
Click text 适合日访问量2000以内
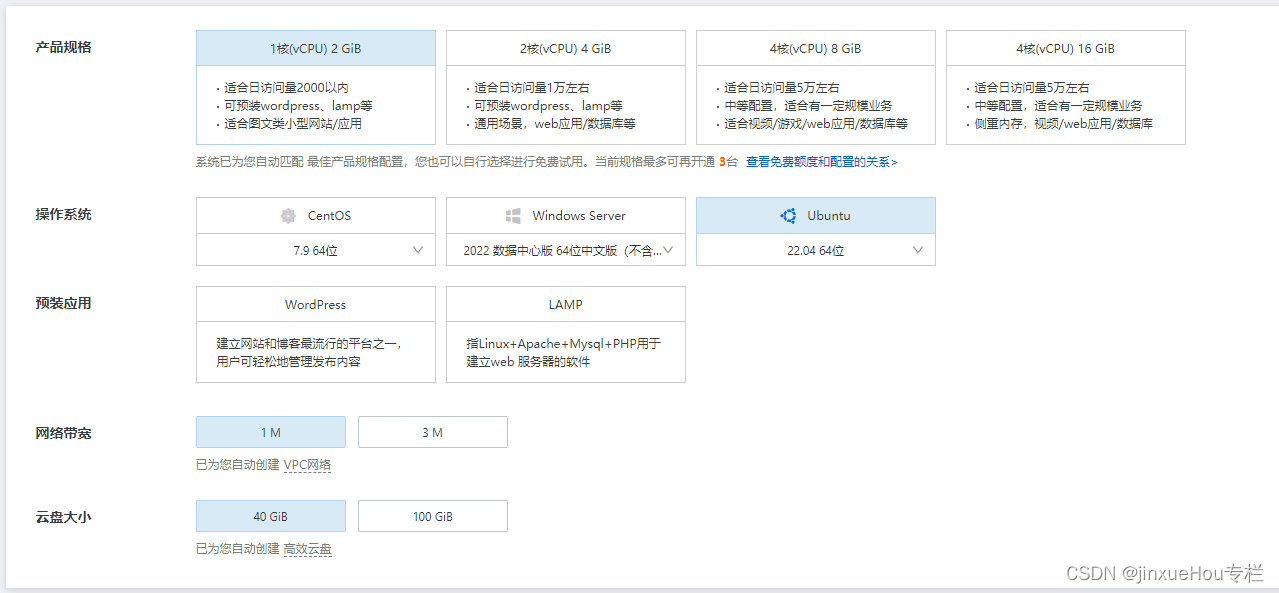point(286,88)
